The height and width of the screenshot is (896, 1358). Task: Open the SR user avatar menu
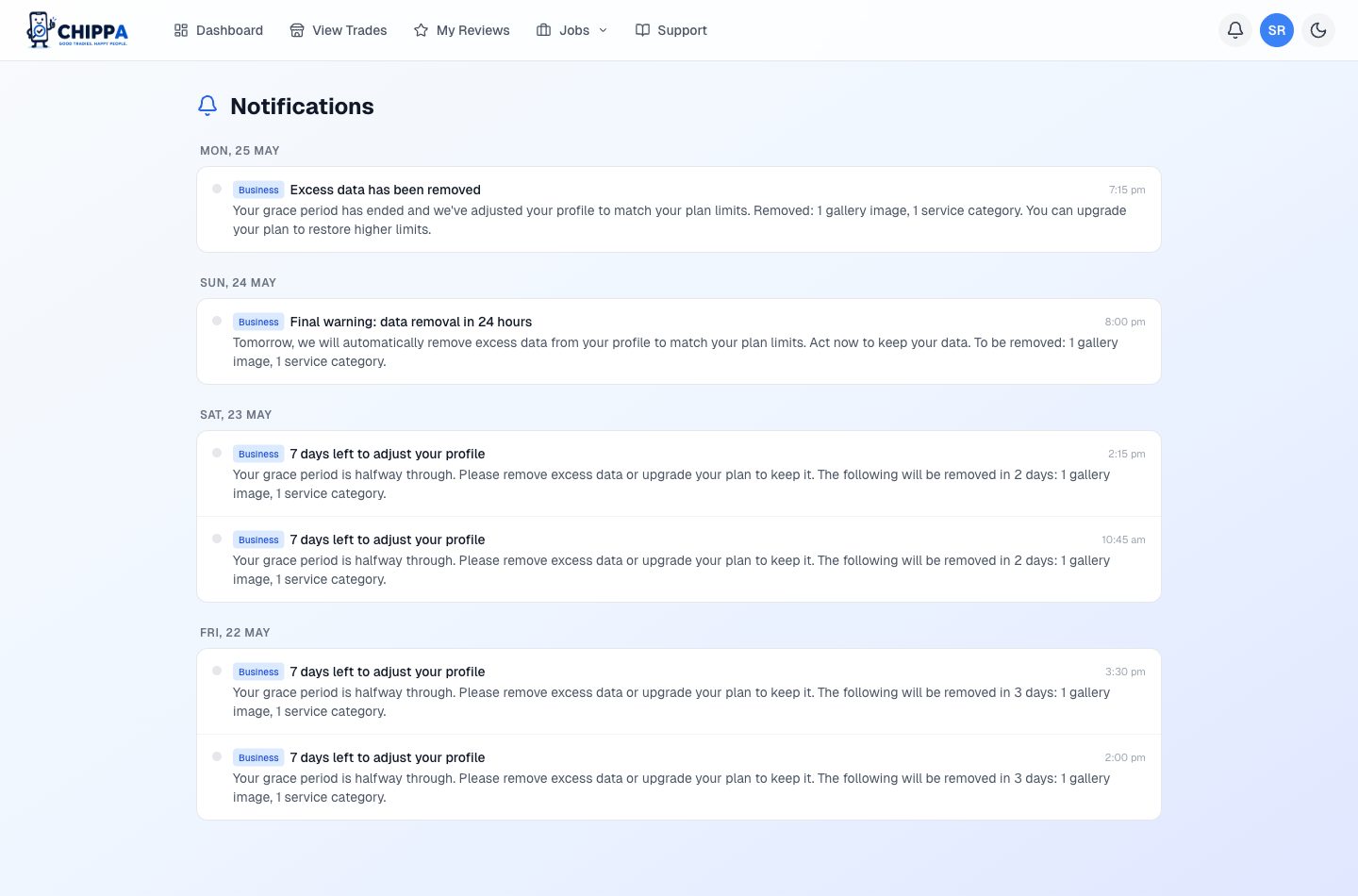click(1277, 30)
